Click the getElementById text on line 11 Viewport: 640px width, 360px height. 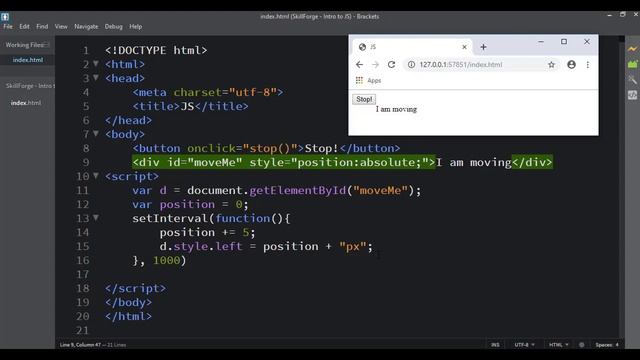coord(298,190)
